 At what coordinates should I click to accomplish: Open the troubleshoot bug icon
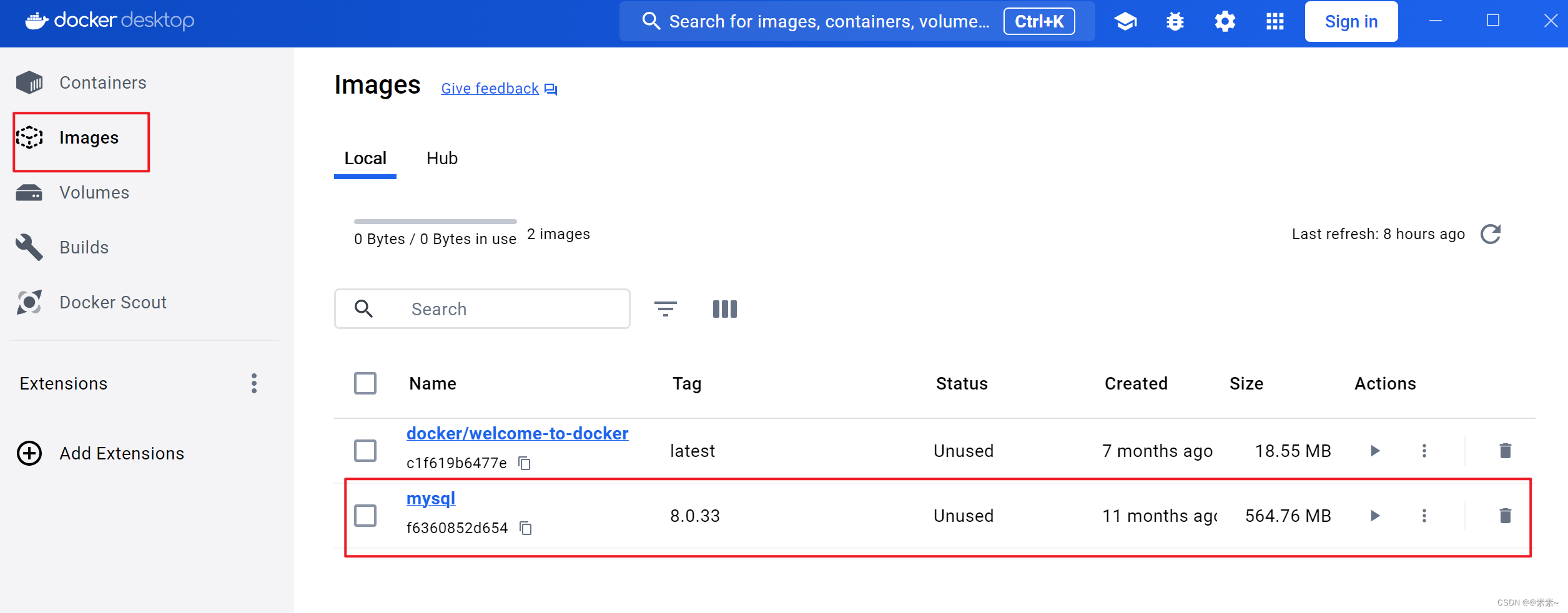click(x=1175, y=22)
